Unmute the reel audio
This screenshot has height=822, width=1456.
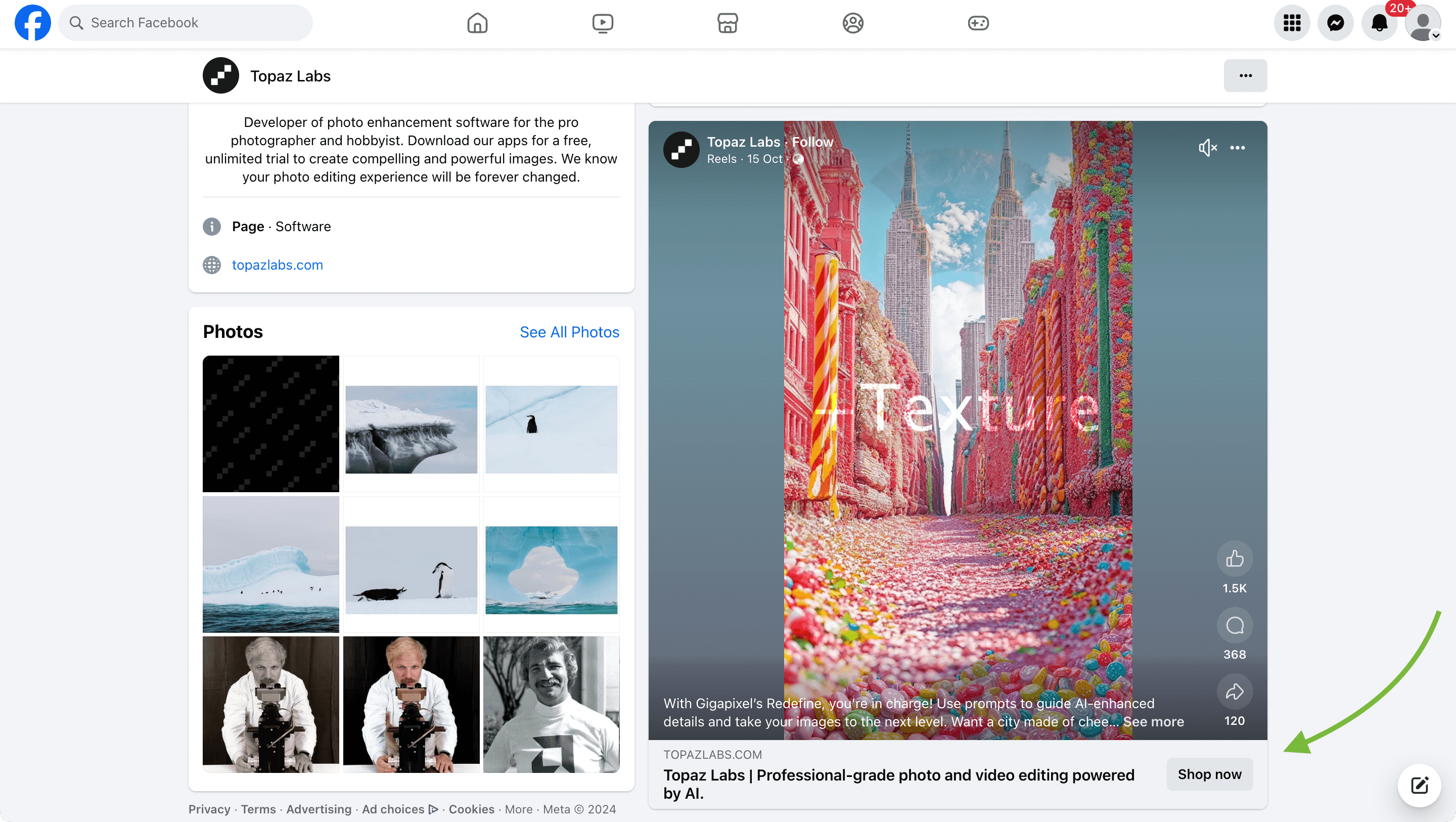point(1207,148)
